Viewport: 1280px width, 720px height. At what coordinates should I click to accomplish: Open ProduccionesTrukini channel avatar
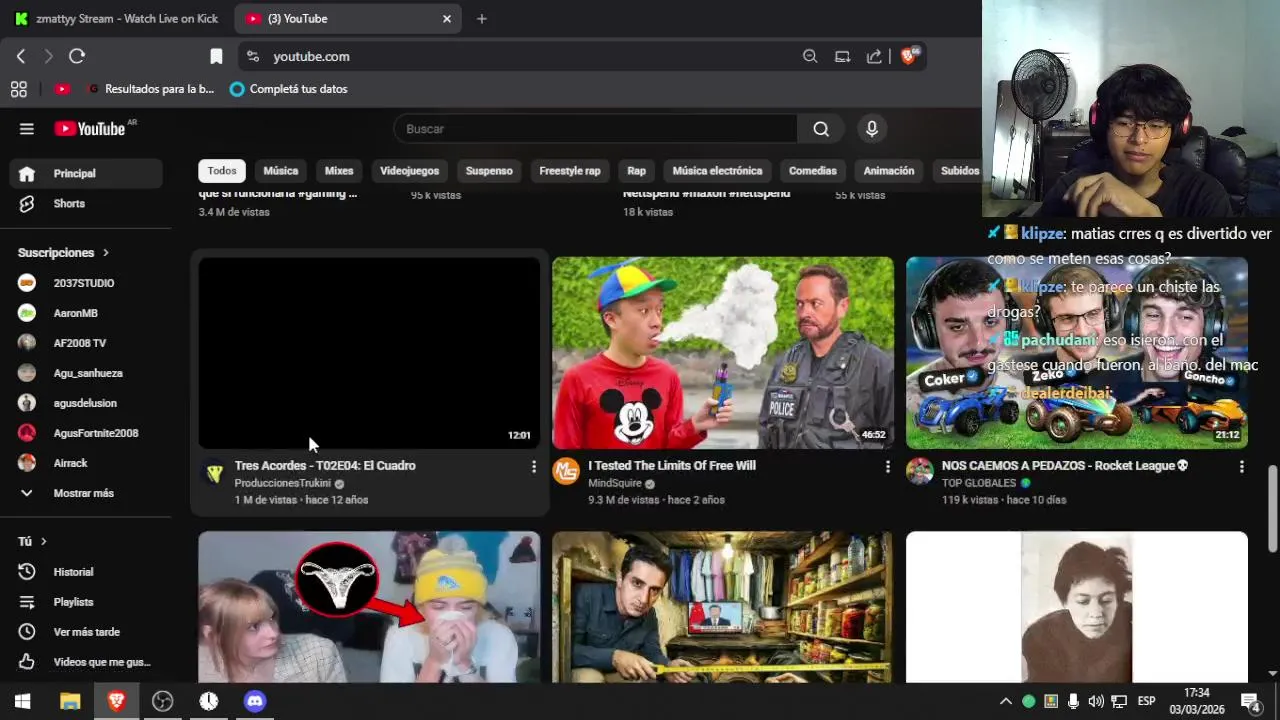[213, 472]
